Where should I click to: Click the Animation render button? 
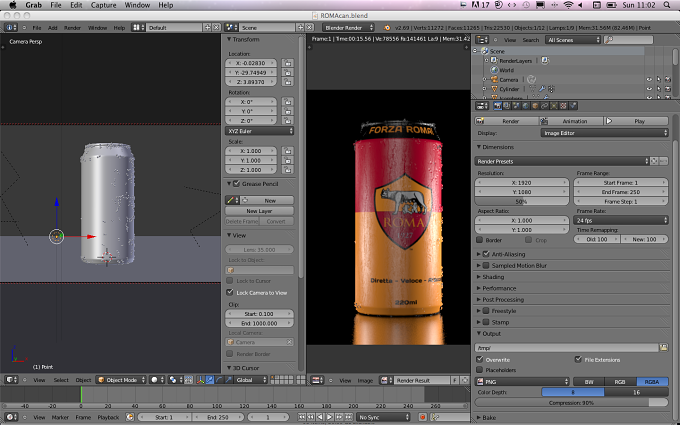pyautogui.click(x=570, y=121)
